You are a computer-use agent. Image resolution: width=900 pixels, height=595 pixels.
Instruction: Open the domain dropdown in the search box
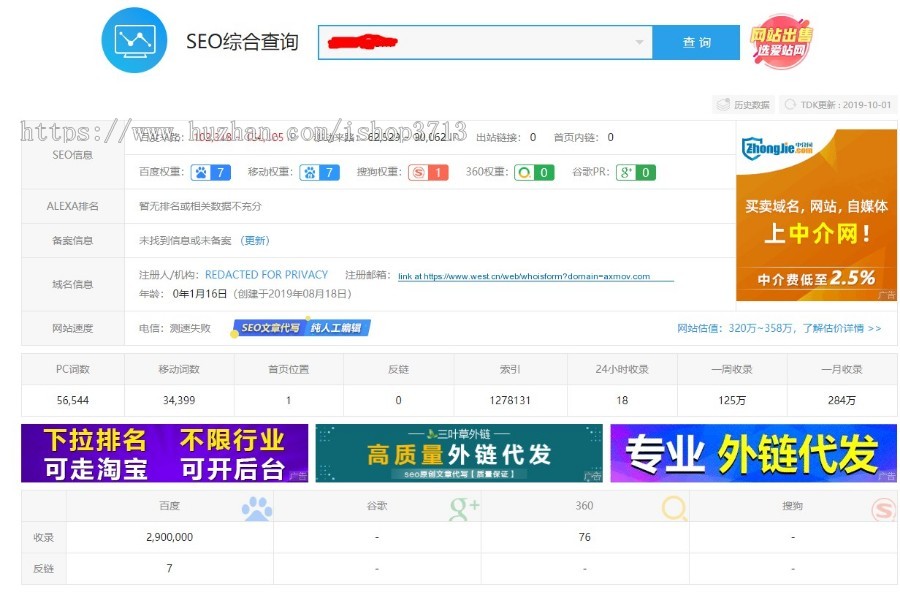click(x=640, y=42)
